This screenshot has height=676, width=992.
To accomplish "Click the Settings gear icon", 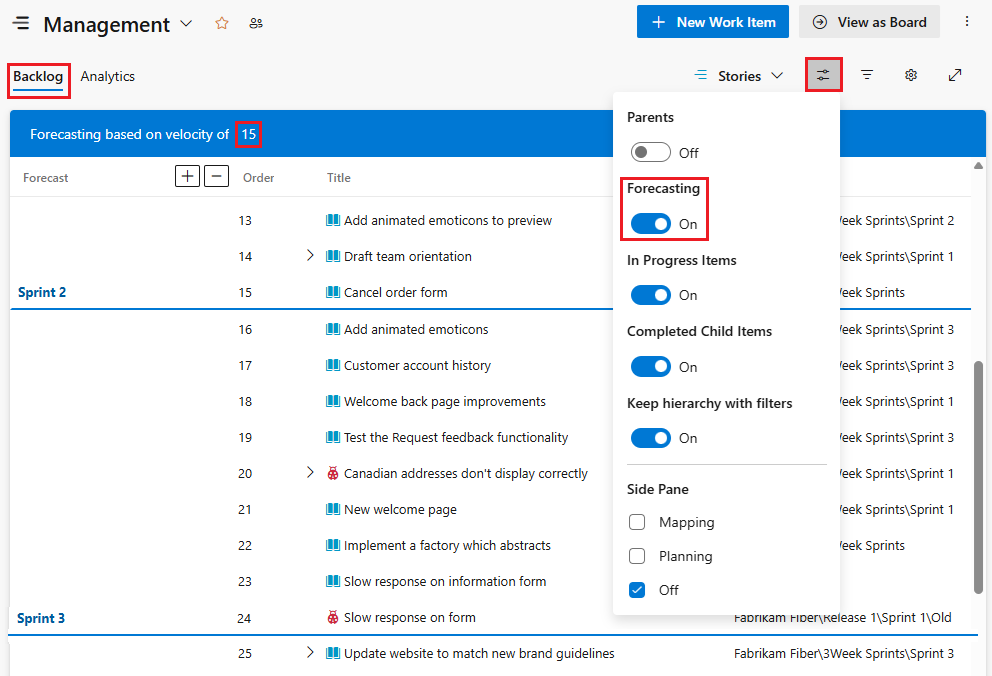I will 910,74.
